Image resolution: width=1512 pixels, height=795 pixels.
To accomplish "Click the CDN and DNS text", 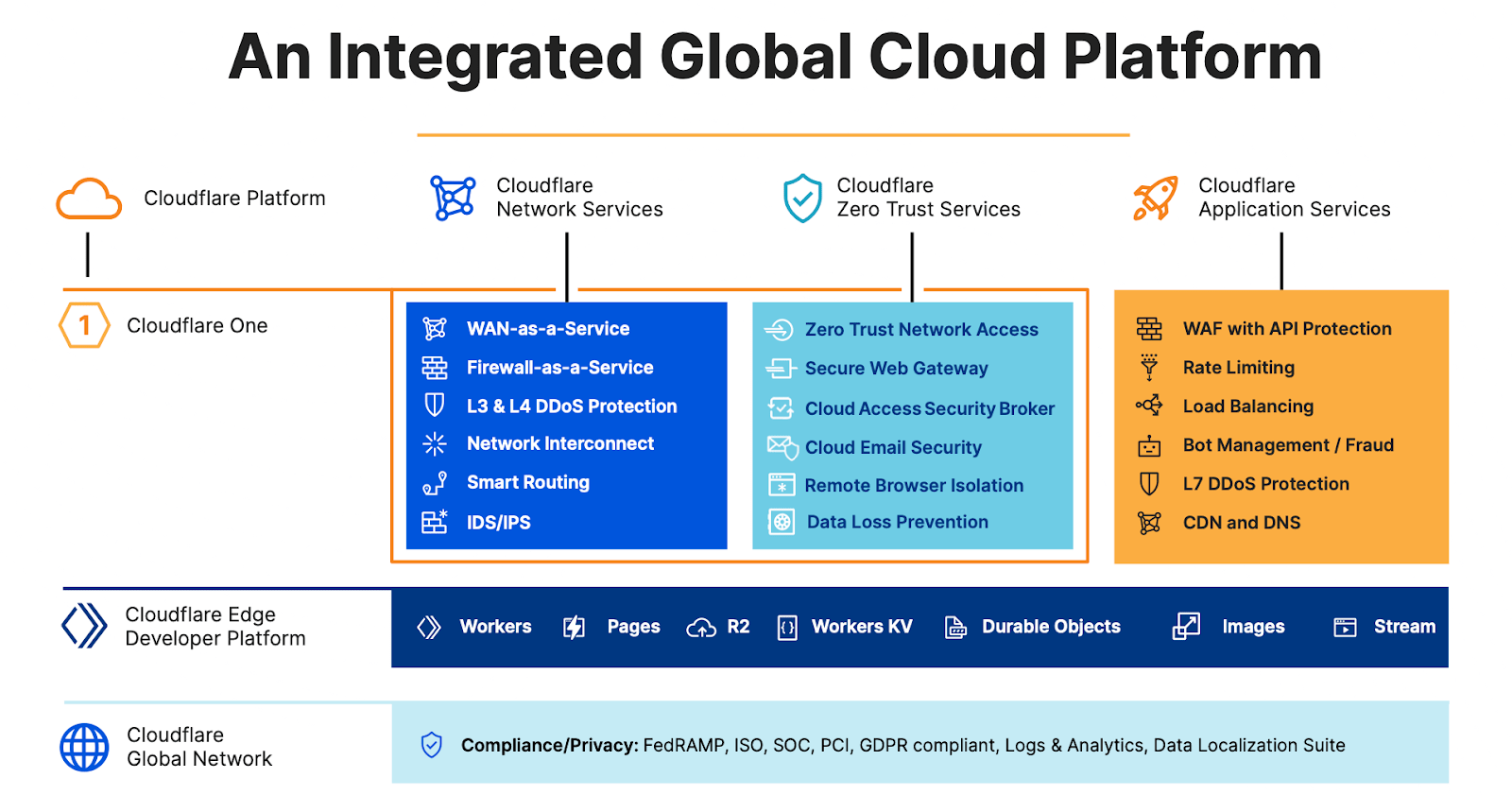I will click(1242, 523).
